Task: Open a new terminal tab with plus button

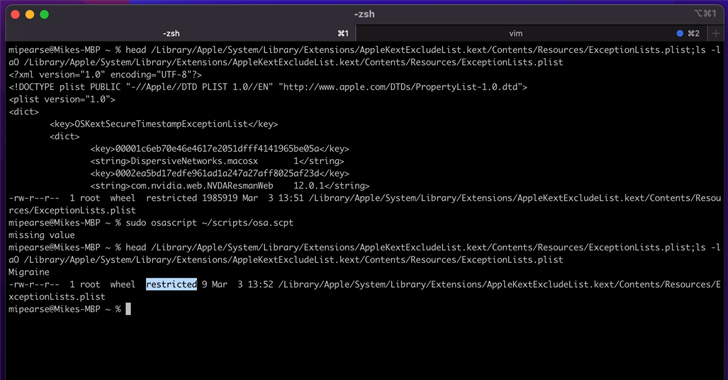Action: point(715,33)
